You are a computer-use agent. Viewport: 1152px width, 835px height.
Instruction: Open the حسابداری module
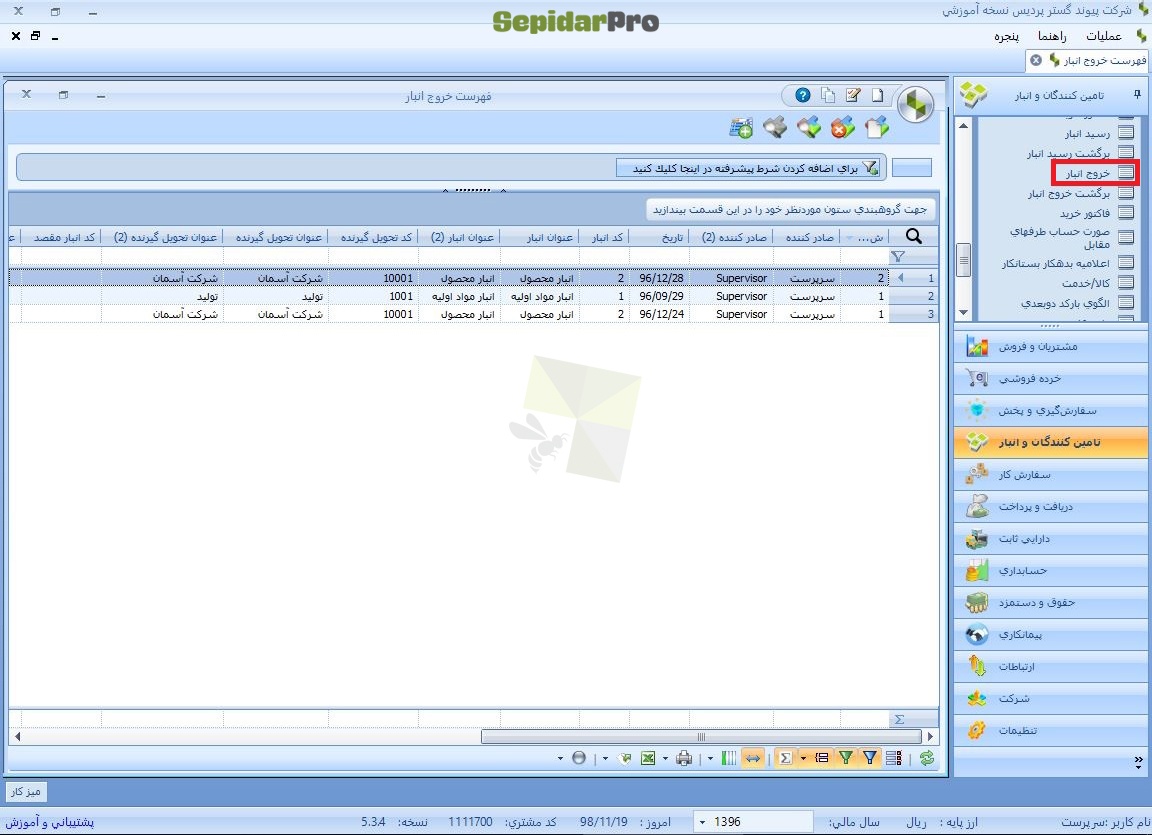click(1051, 571)
